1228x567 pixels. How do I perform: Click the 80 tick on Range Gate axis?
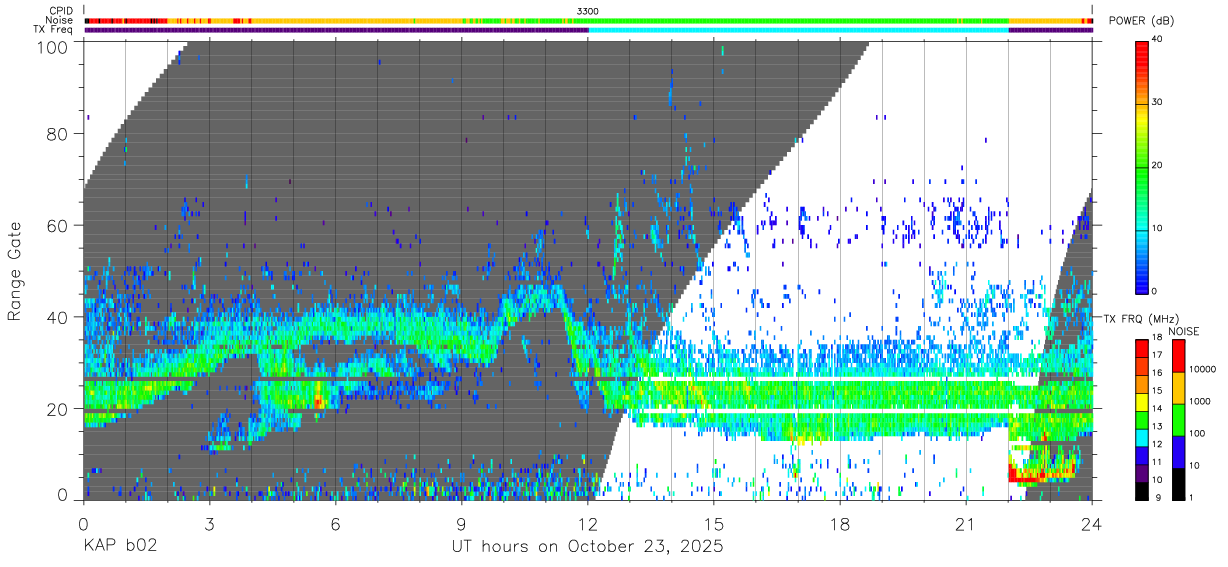tap(57, 134)
